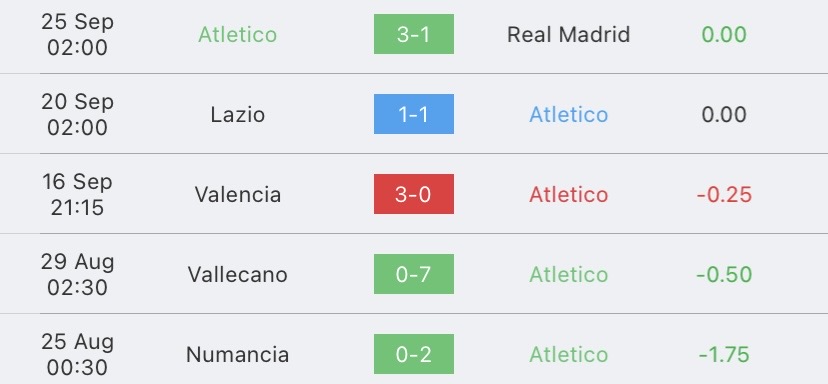Open the red 3-0 score badge
Screen dimensions: 828x384
(x=413, y=194)
